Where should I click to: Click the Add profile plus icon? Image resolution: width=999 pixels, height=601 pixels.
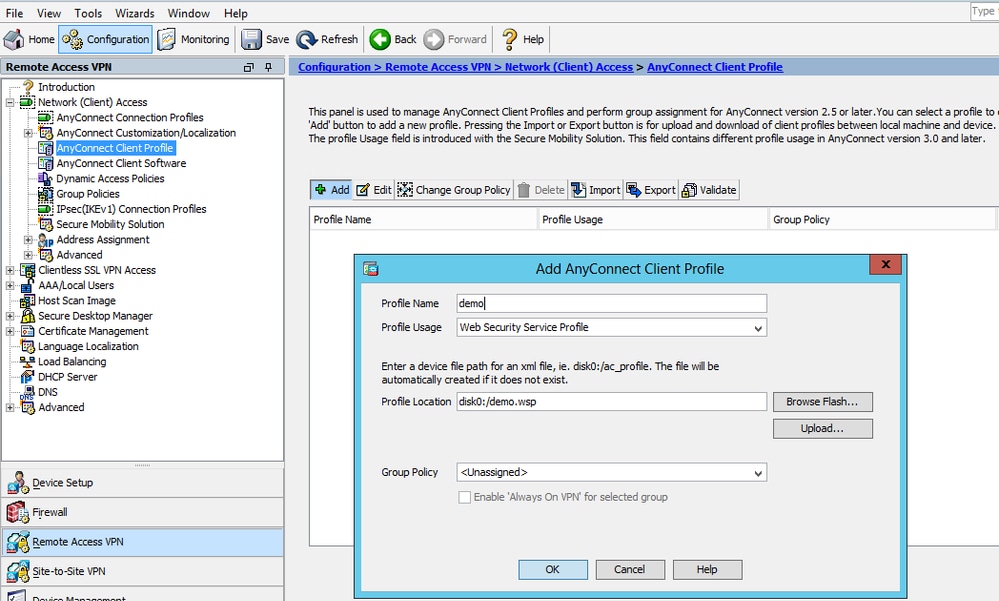[321, 189]
